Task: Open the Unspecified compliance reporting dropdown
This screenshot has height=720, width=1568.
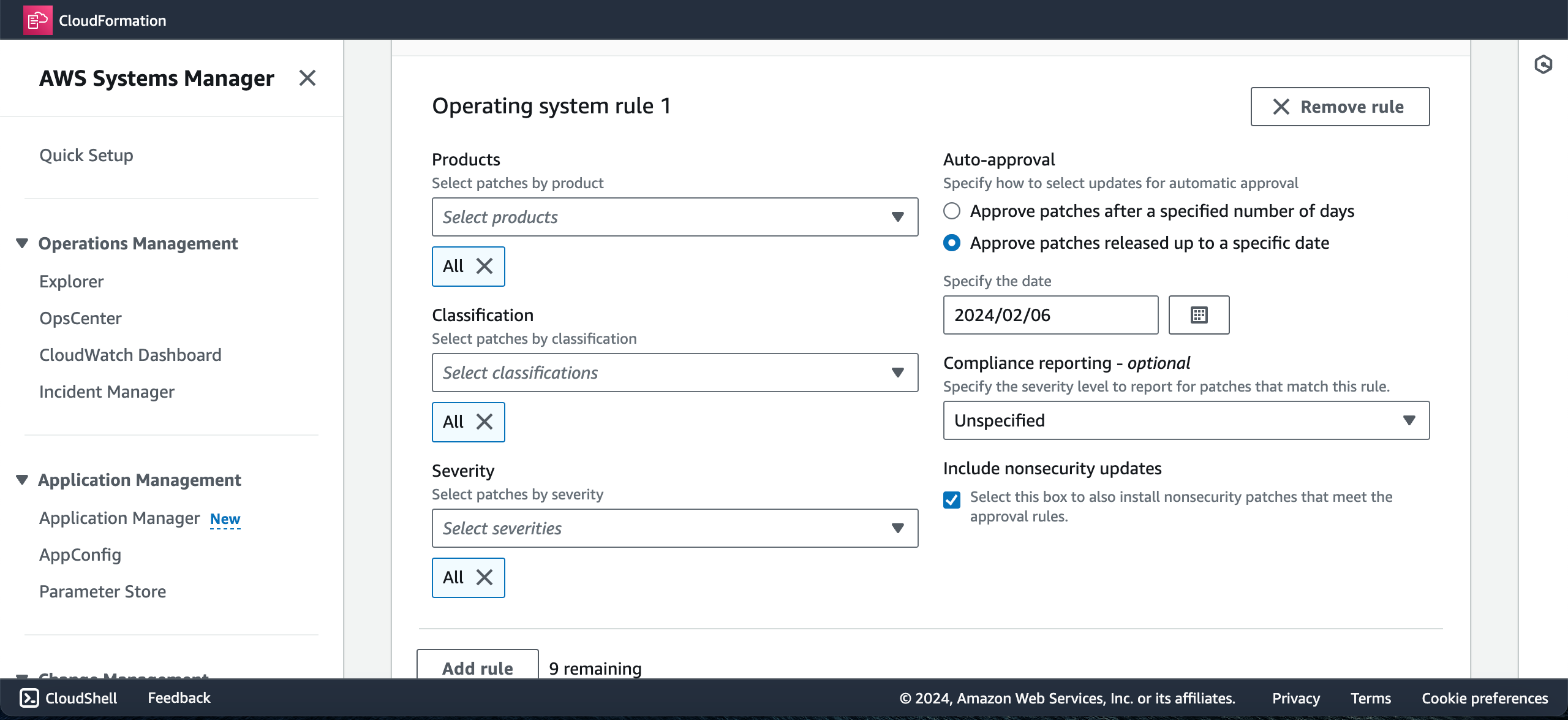Action: pos(1186,420)
